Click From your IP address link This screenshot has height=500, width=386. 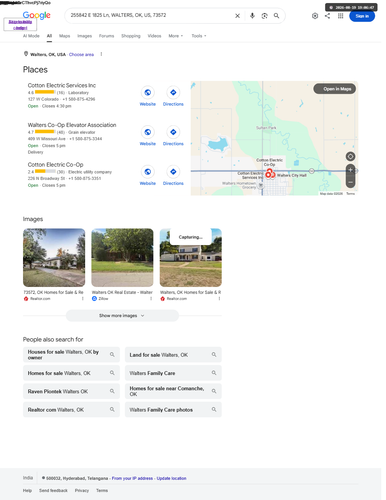(132, 478)
